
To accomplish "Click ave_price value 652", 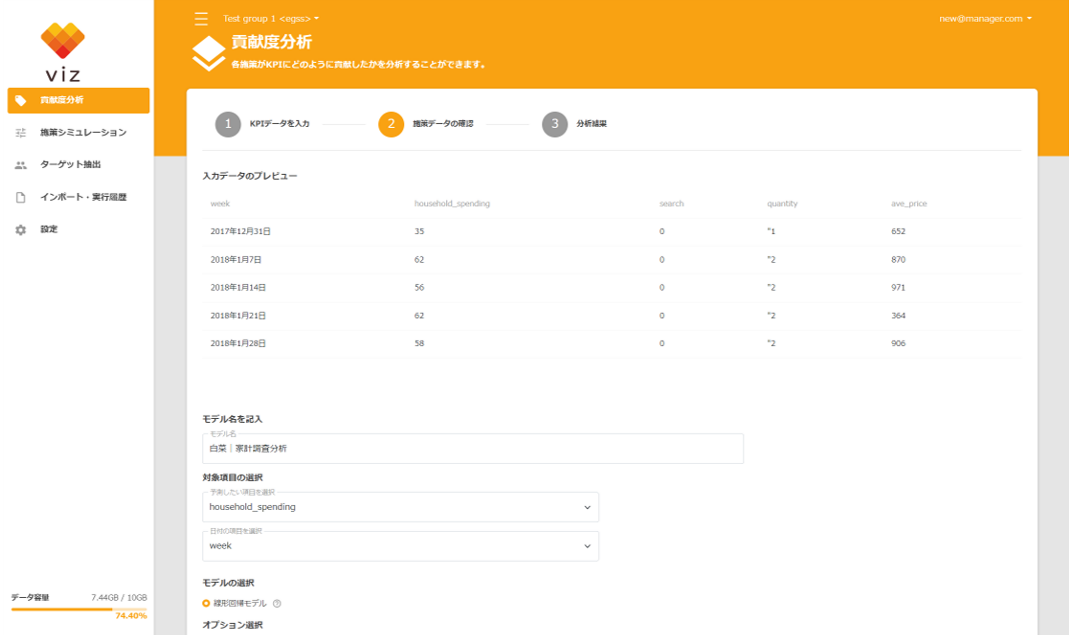I will pos(898,232).
